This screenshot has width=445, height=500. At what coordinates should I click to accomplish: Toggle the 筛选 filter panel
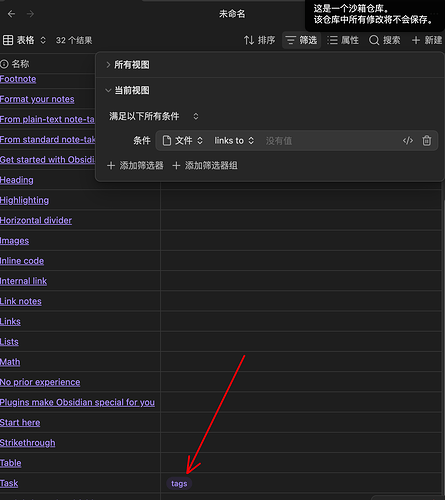pos(301,40)
